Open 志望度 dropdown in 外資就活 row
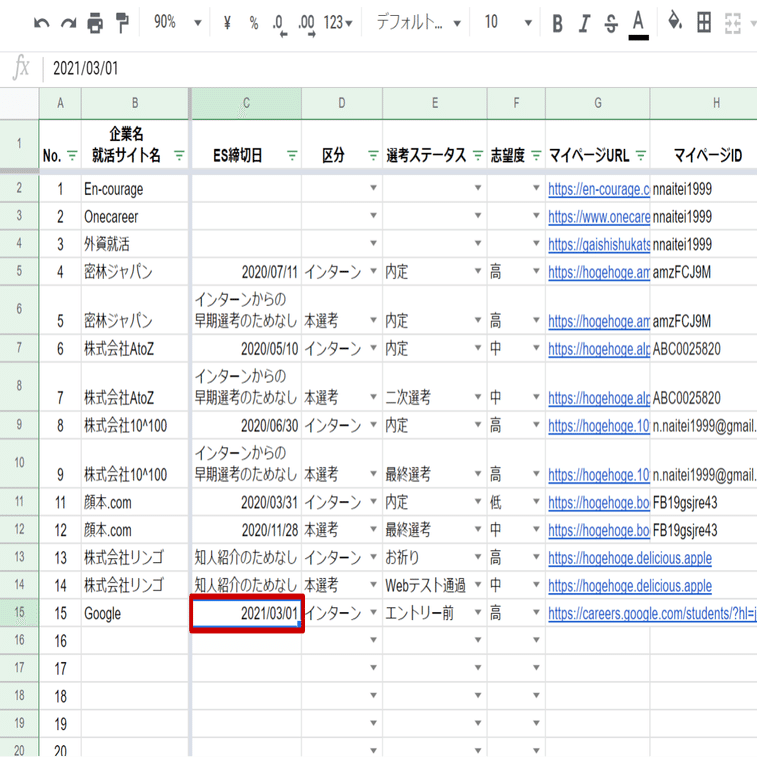Screen dimensions: 757x757 (x=536, y=243)
